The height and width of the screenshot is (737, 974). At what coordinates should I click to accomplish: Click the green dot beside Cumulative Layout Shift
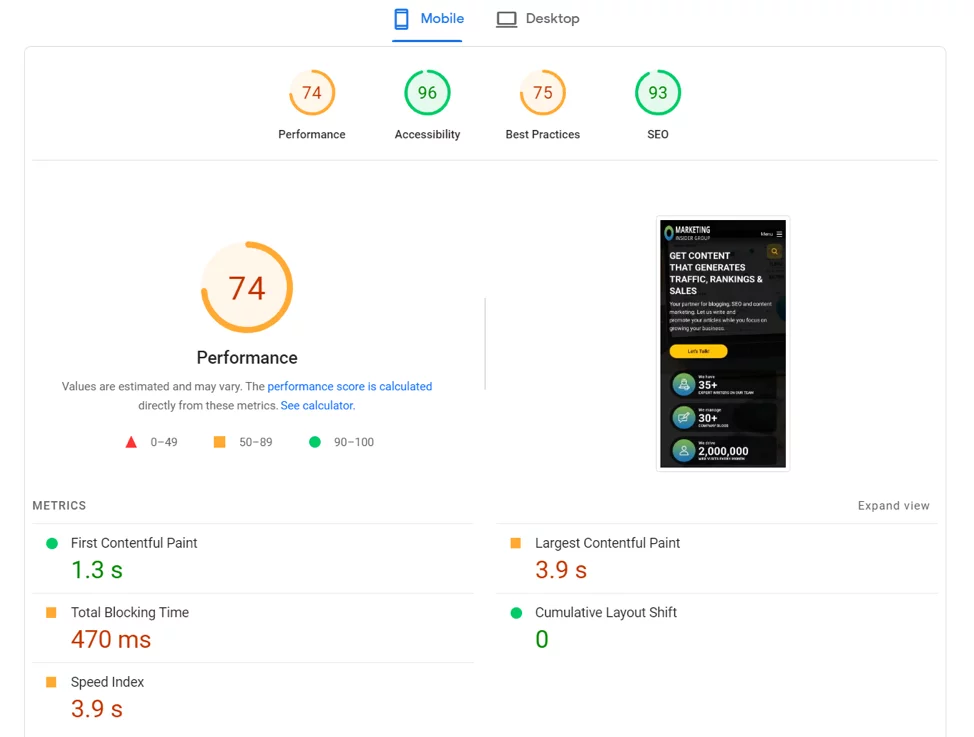[x=516, y=613]
